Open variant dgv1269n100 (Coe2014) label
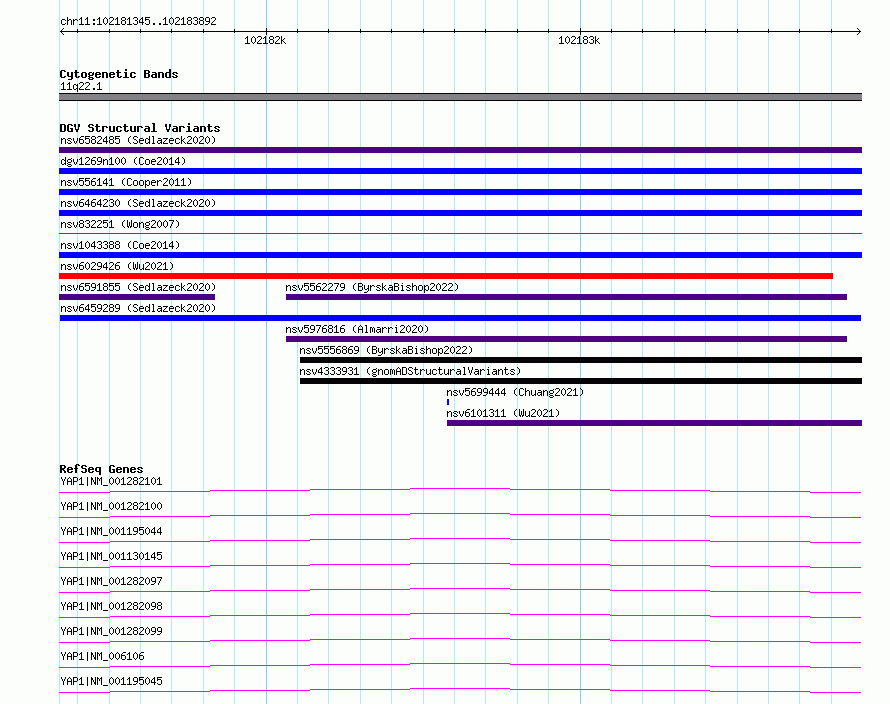The width and height of the screenshot is (890, 704). click(123, 161)
